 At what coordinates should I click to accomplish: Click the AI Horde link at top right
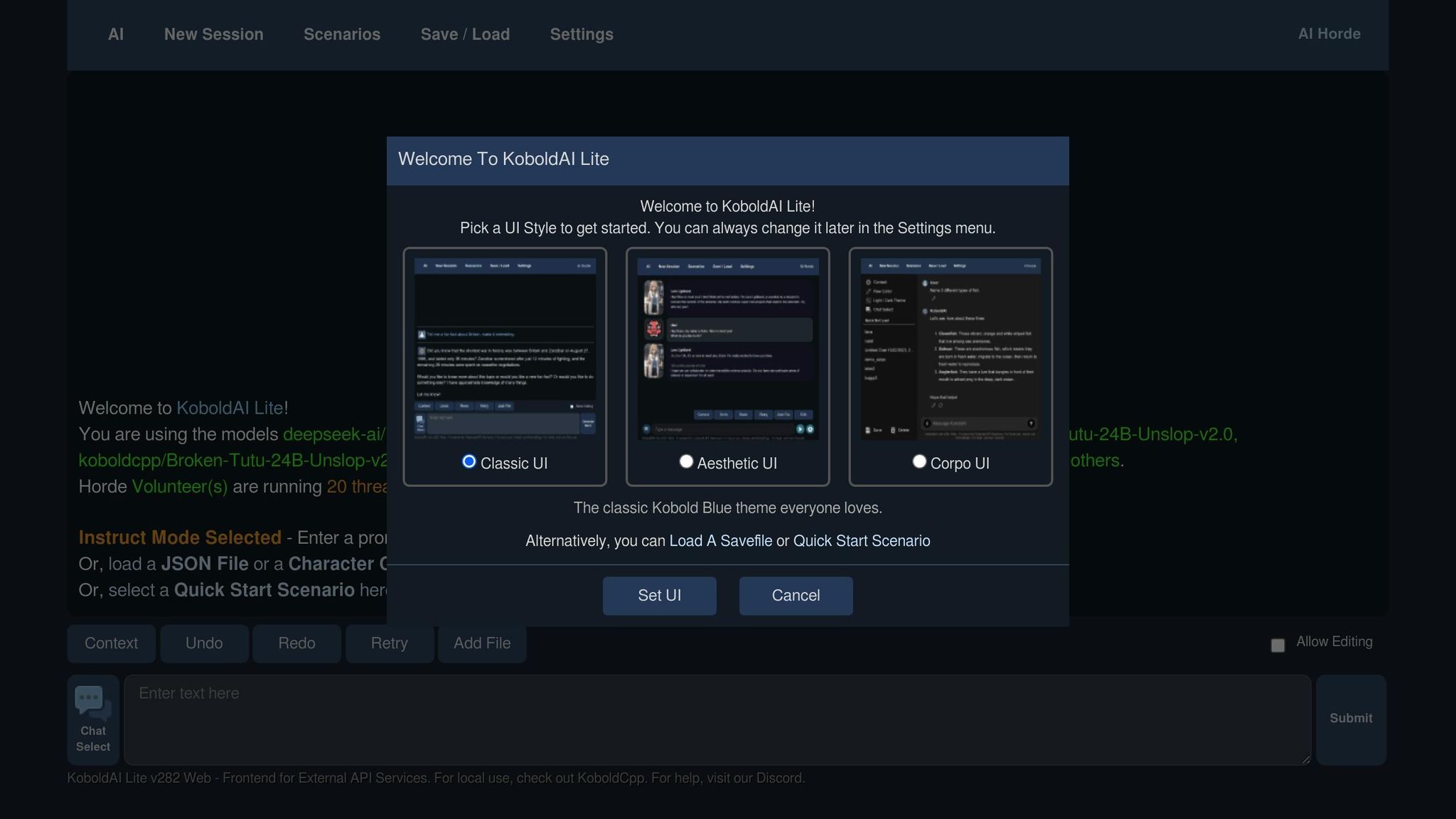coord(1329,33)
